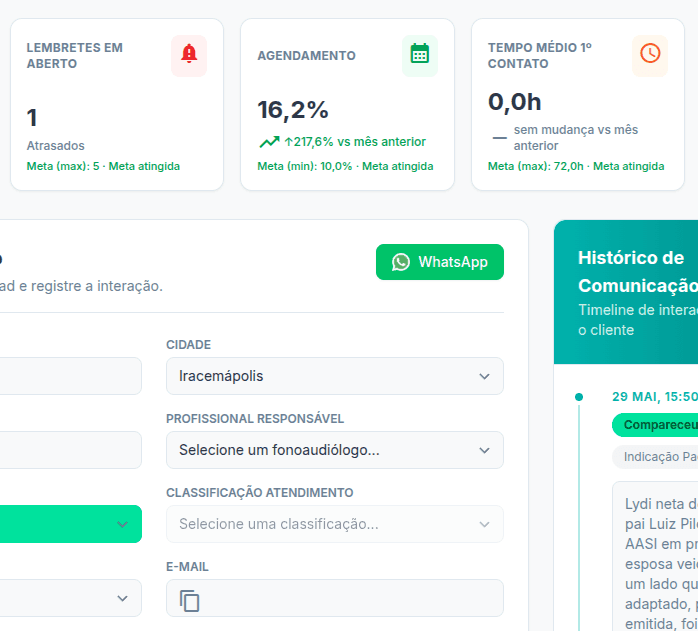Click the Lydi neta note text box
The width and height of the screenshot is (698, 631).
[655, 556]
